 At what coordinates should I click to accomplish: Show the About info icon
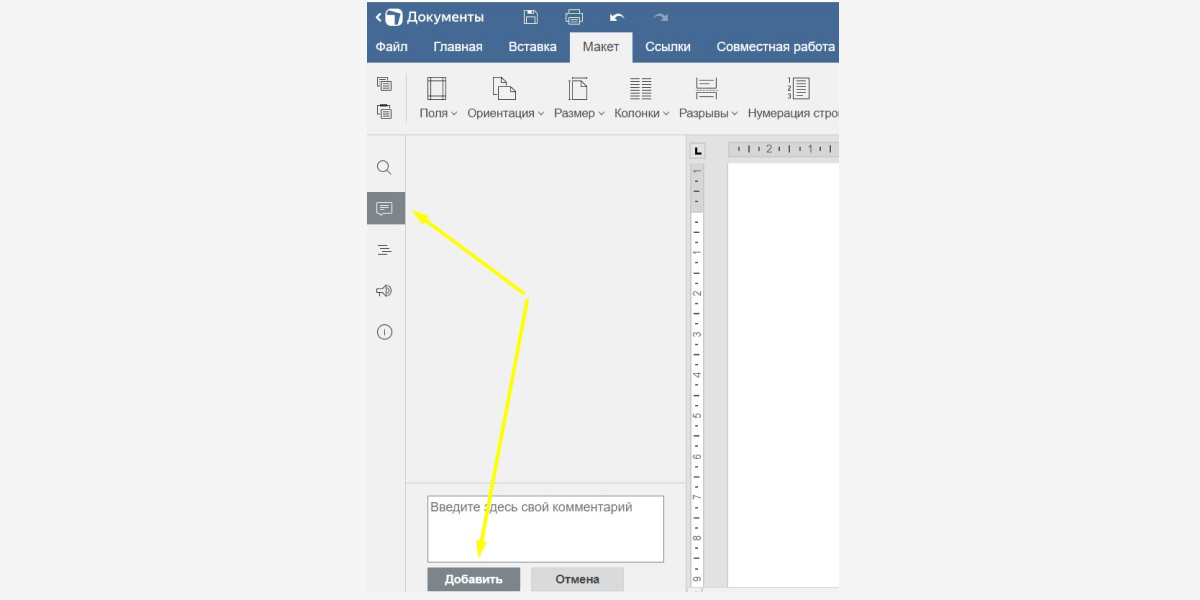coord(384,332)
